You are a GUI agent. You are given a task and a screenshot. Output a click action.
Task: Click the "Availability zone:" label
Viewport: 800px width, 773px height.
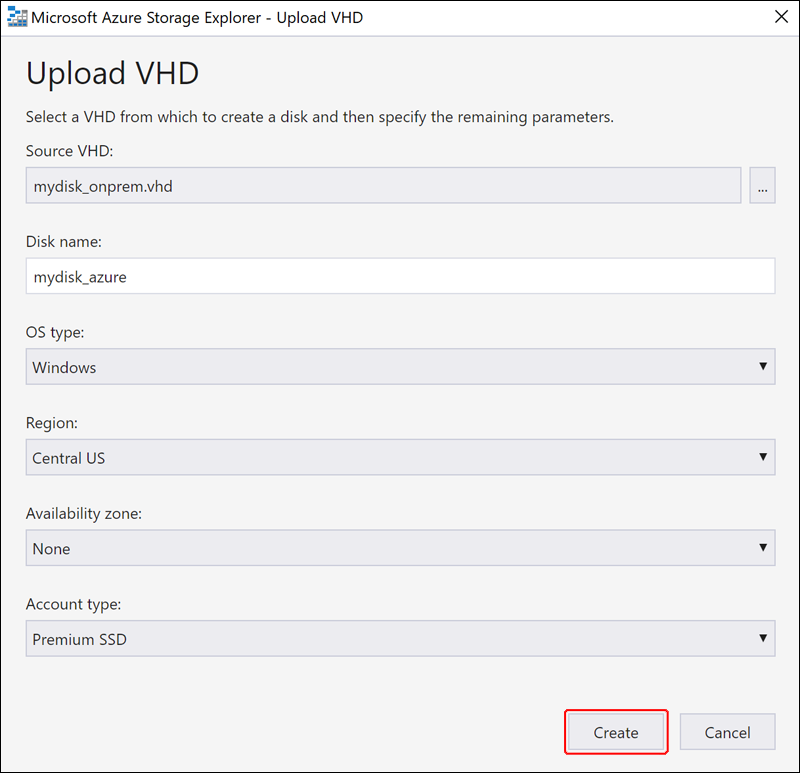point(84,514)
